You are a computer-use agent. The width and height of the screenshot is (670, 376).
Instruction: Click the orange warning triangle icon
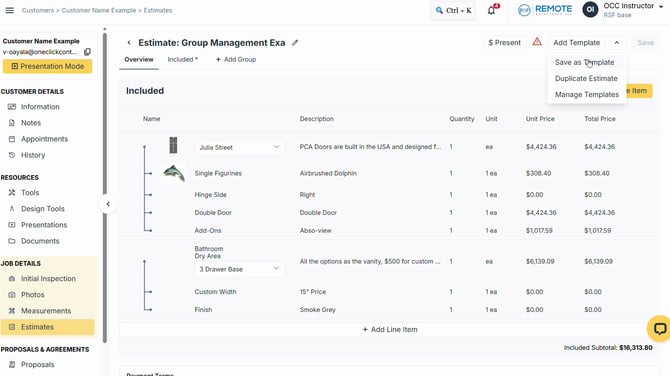pyautogui.click(x=537, y=42)
